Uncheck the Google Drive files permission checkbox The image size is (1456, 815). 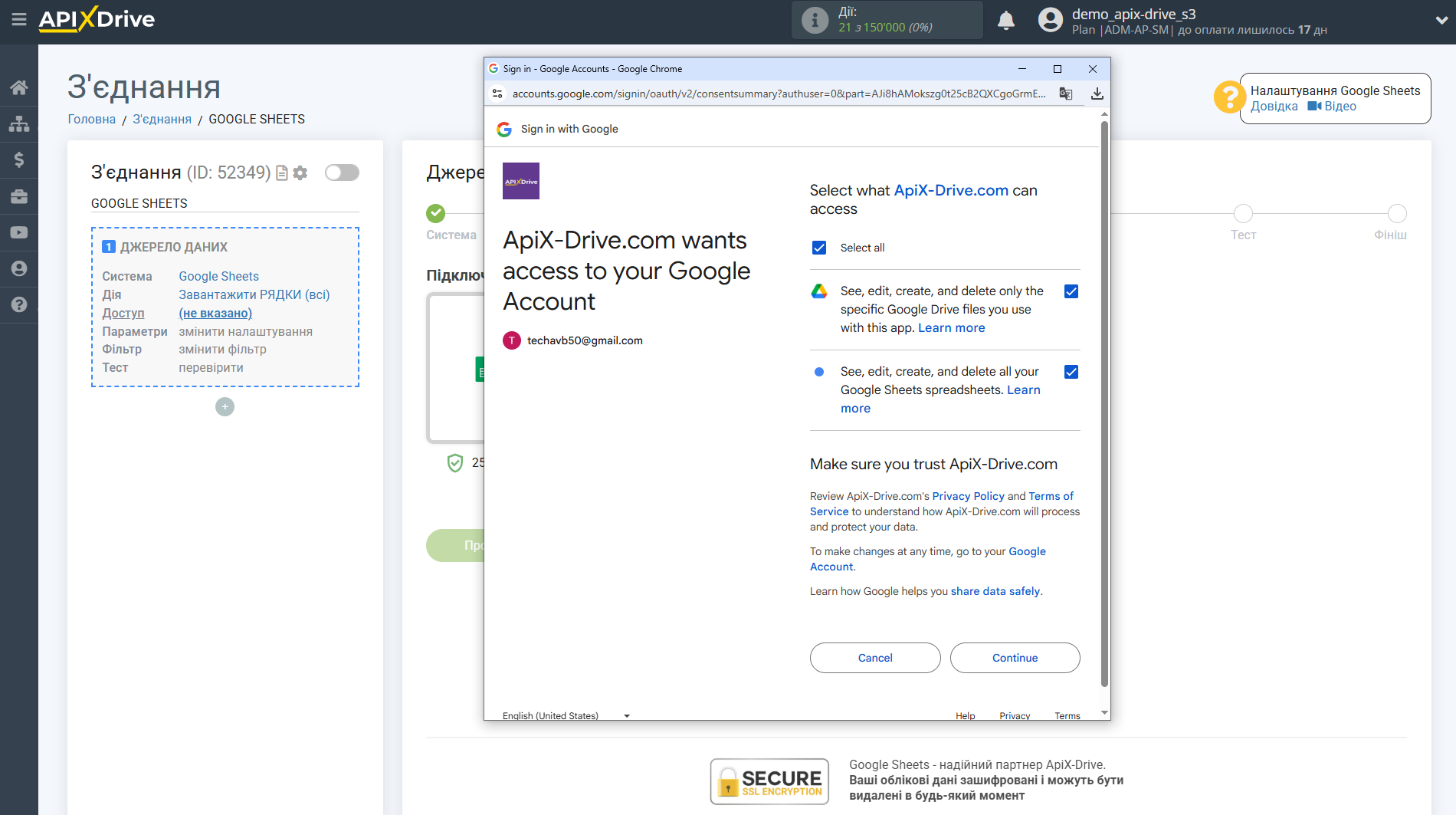click(1071, 291)
